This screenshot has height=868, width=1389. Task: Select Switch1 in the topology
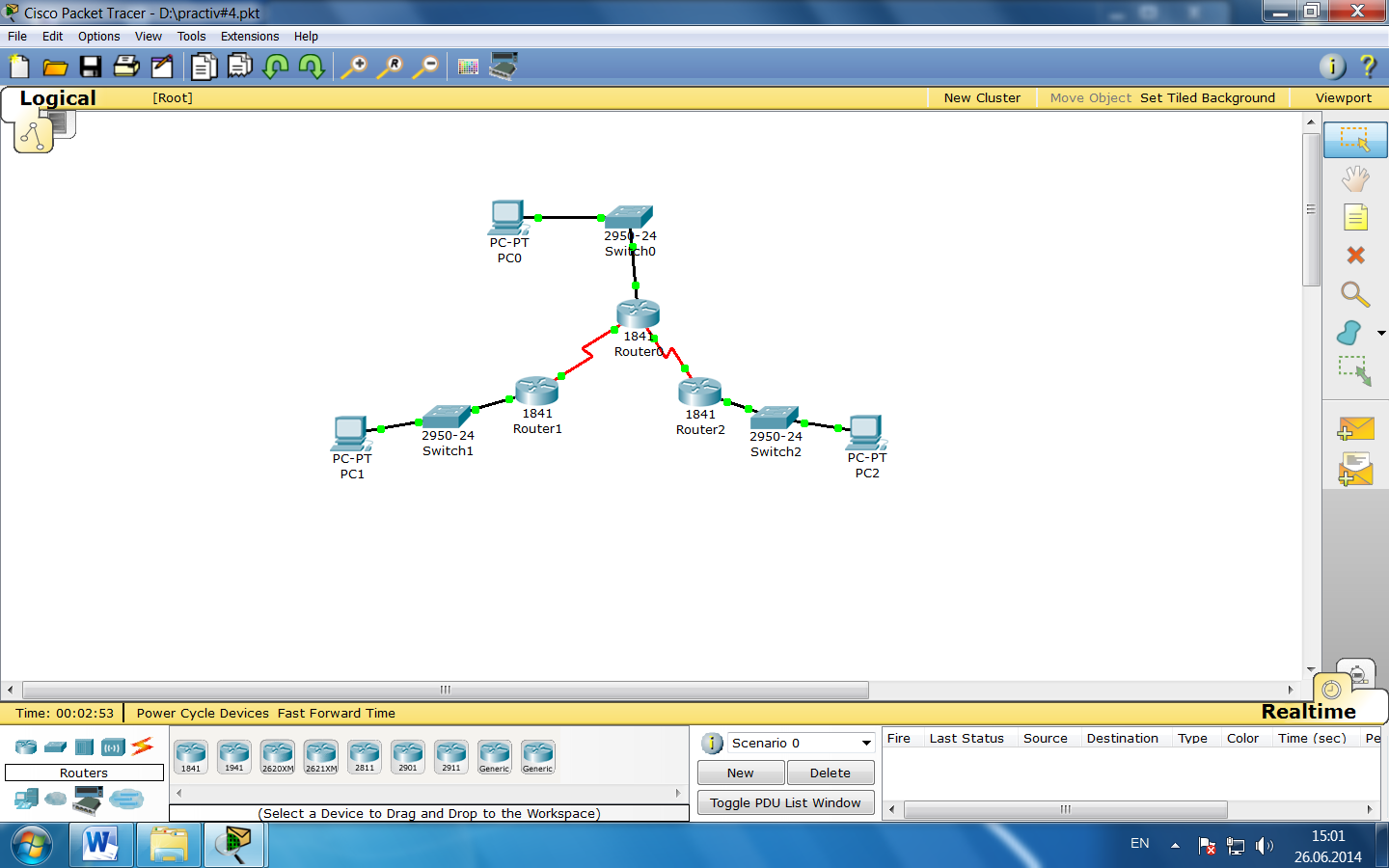point(446,417)
